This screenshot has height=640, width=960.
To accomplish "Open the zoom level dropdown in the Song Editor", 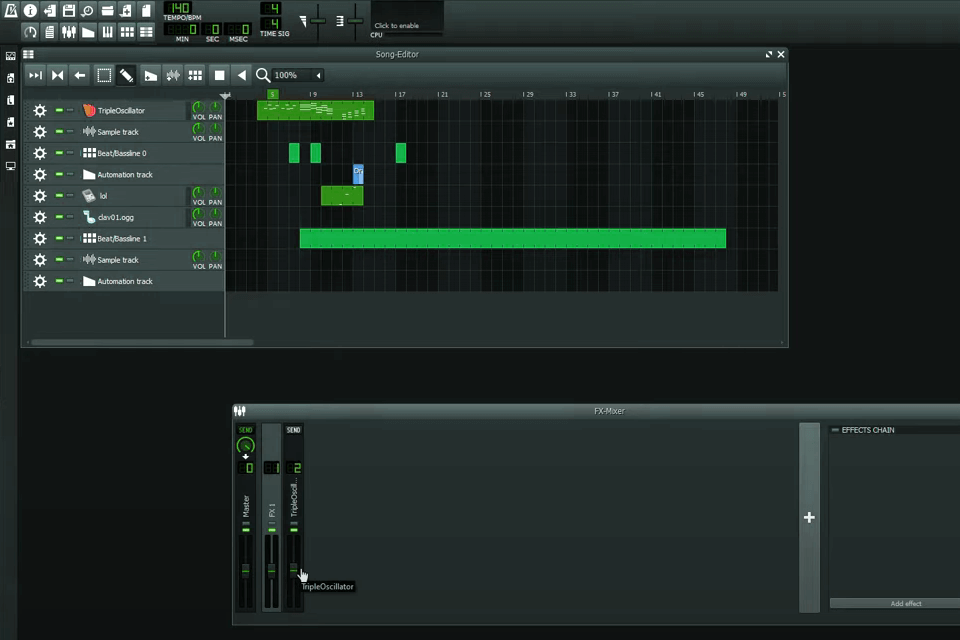I will pyautogui.click(x=296, y=74).
